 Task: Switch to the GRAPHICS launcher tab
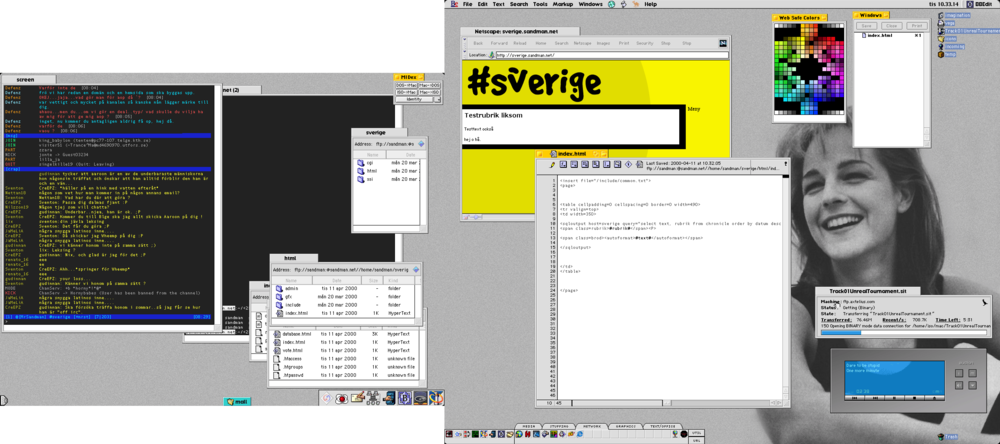(x=630, y=425)
